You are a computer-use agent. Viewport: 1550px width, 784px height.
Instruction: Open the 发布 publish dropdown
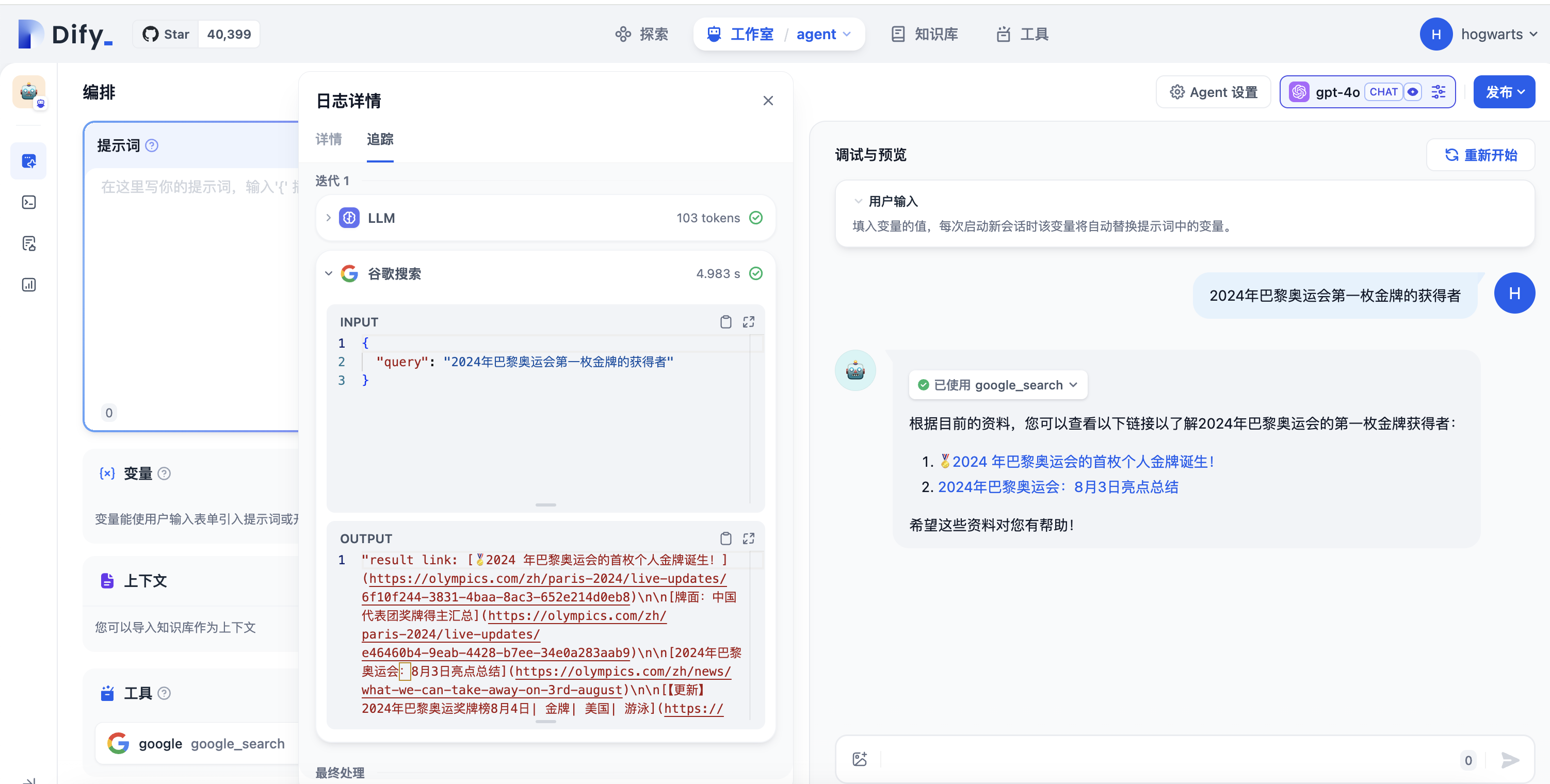point(1504,91)
